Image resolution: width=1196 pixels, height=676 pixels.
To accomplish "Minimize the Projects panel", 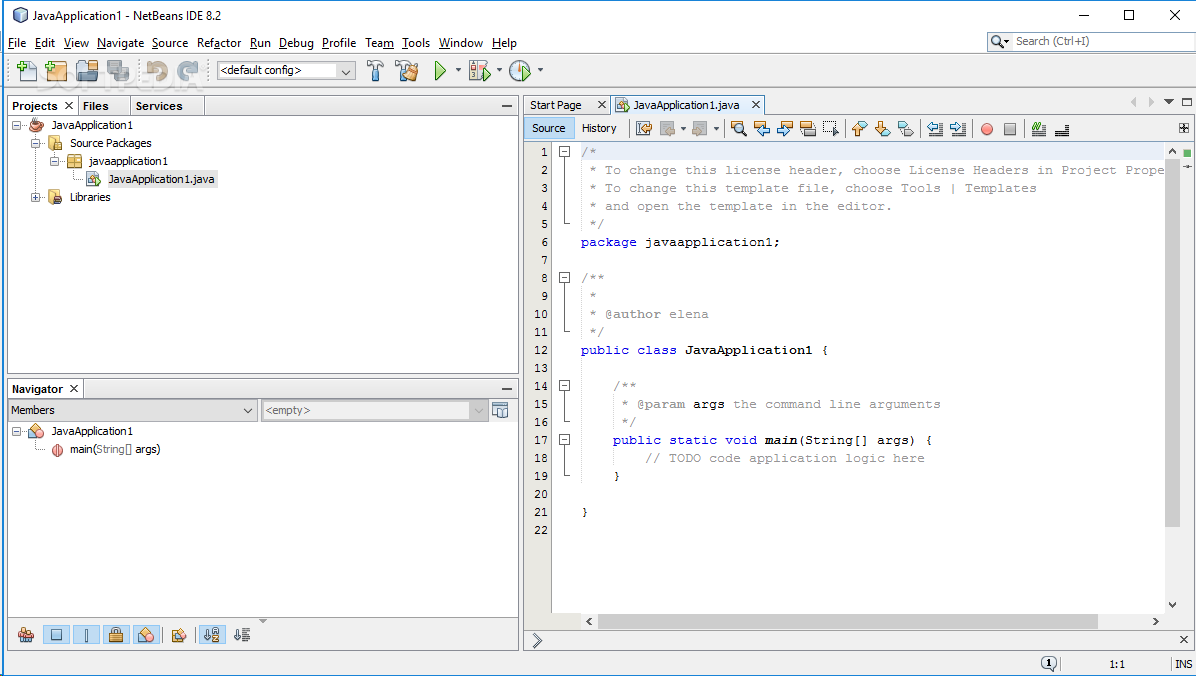I will pyautogui.click(x=507, y=106).
